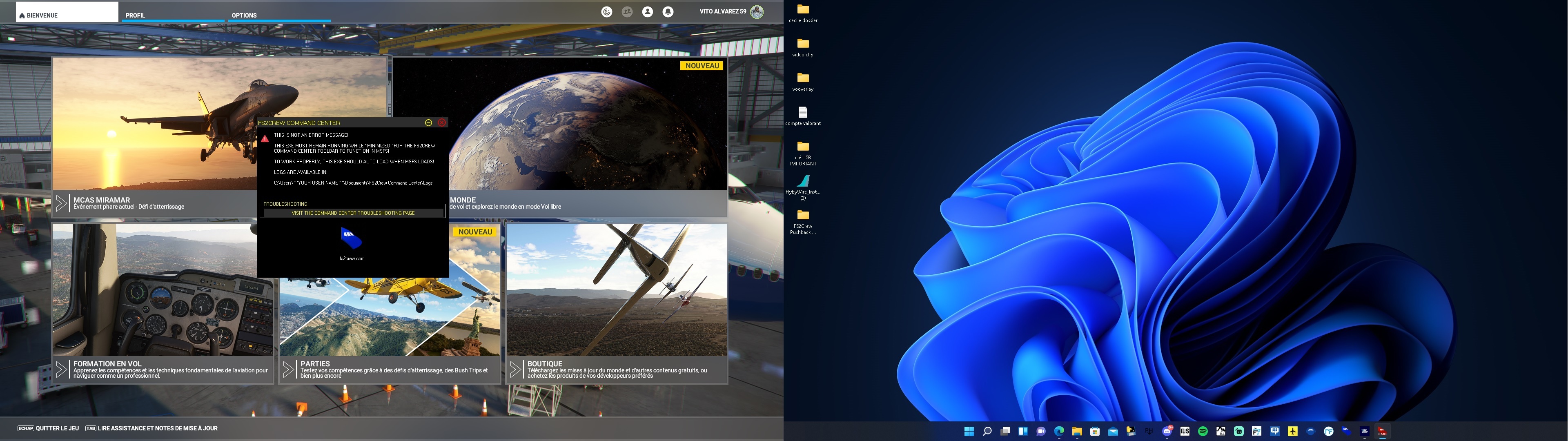Click the red warning triangle in FS2Crew dialog
Screen dimensions: 1568x441
click(x=265, y=139)
